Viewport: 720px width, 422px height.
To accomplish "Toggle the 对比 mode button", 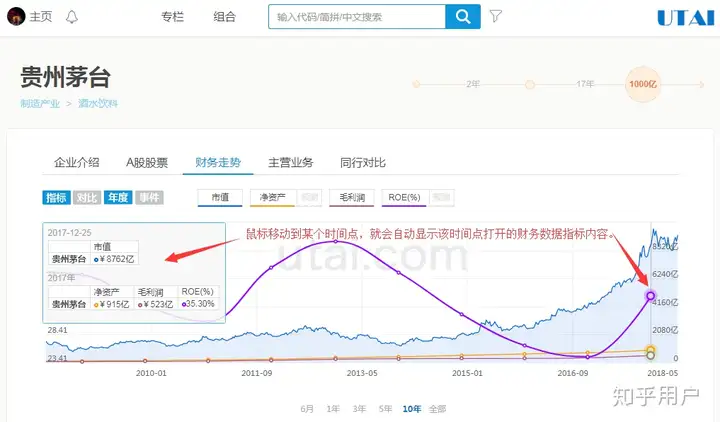I will (87, 197).
